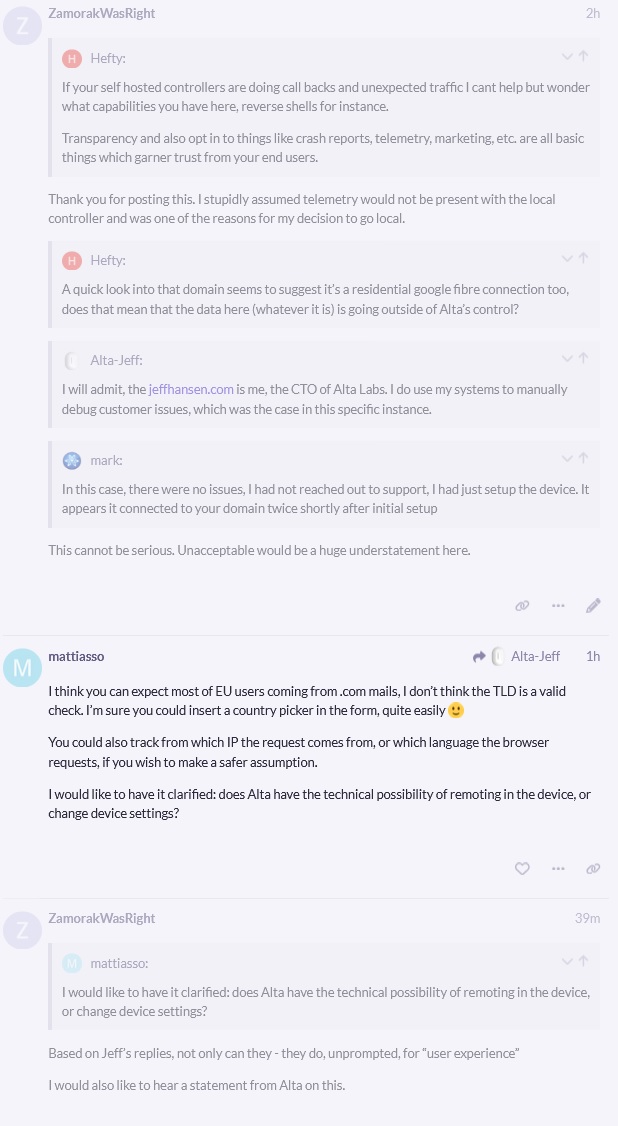This screenshot has width=618, height=1126.
Task: Click the pencil edit icon on the 2h post
Action: [x=593, y=606]
